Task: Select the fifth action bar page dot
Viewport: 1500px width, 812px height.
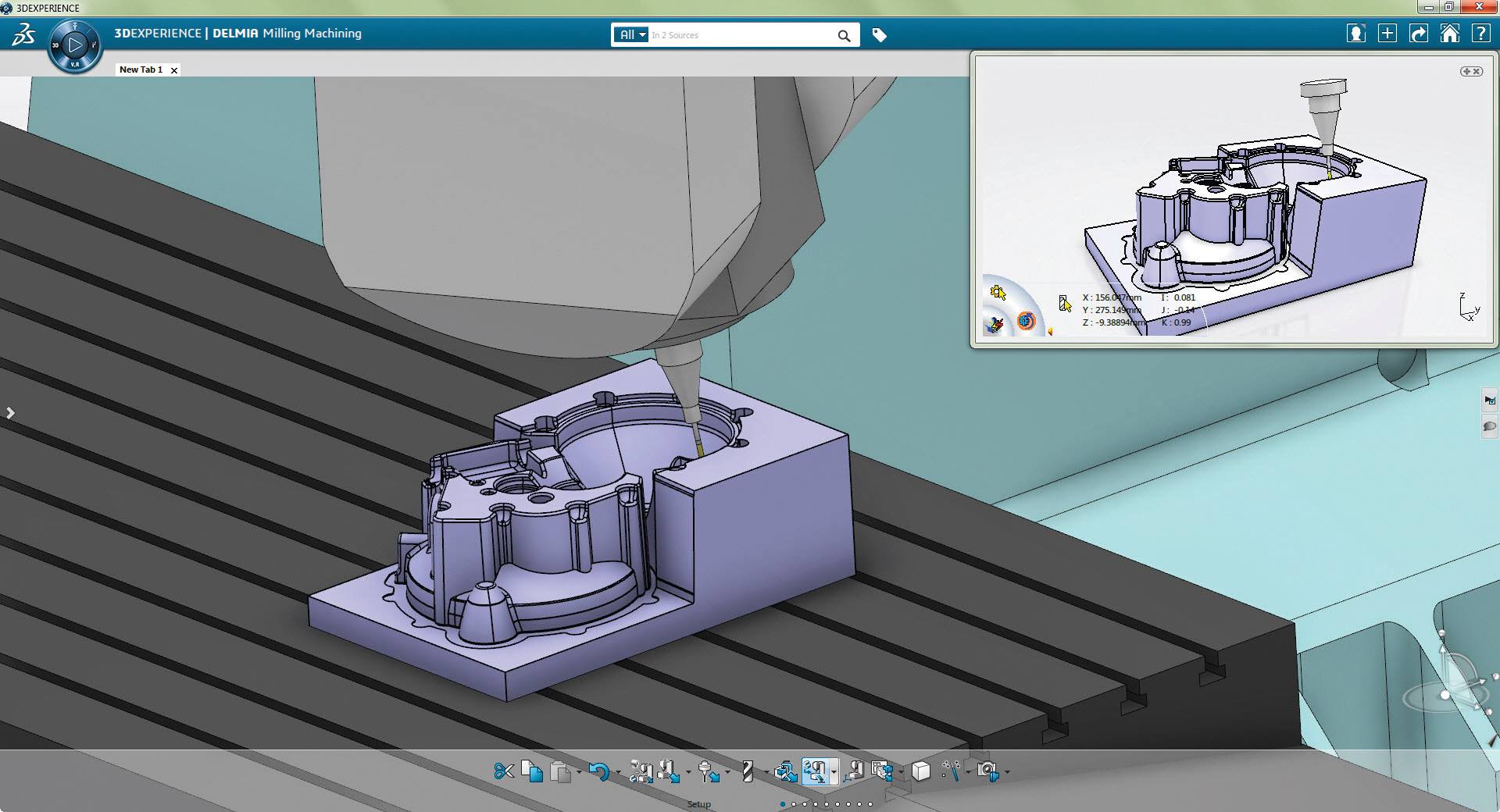Action: (x=827, y=804)
